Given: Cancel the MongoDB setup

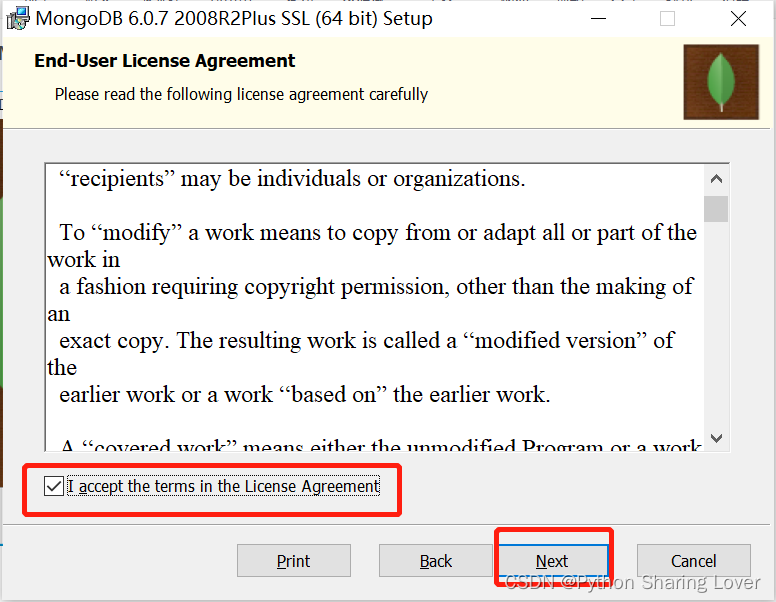Looking at the screenshot, I should [693, 561].
